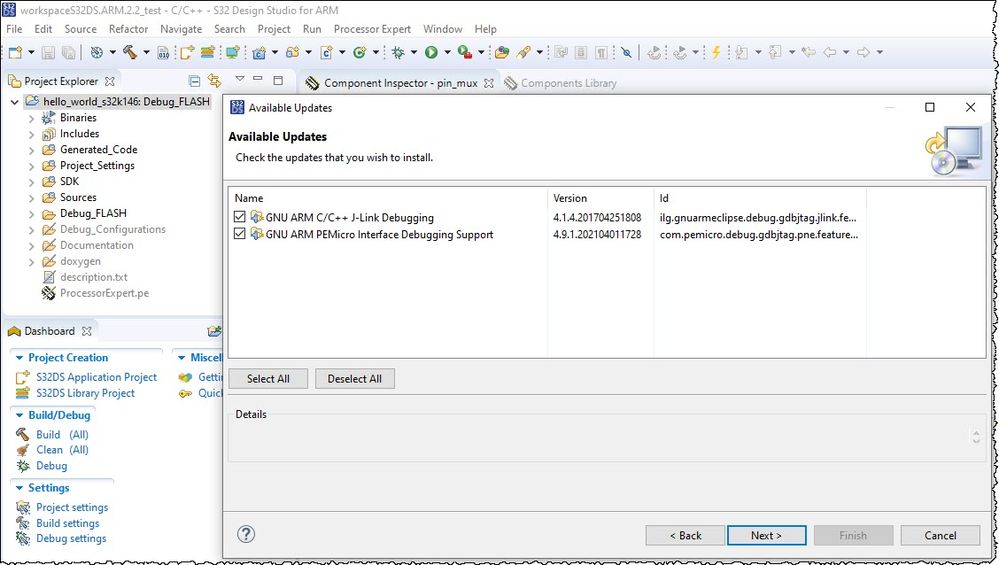The height and width of the screenshot is (565, 999).
Task: Click the Back navigation arrow icon
Action: (x=830, y=52)
